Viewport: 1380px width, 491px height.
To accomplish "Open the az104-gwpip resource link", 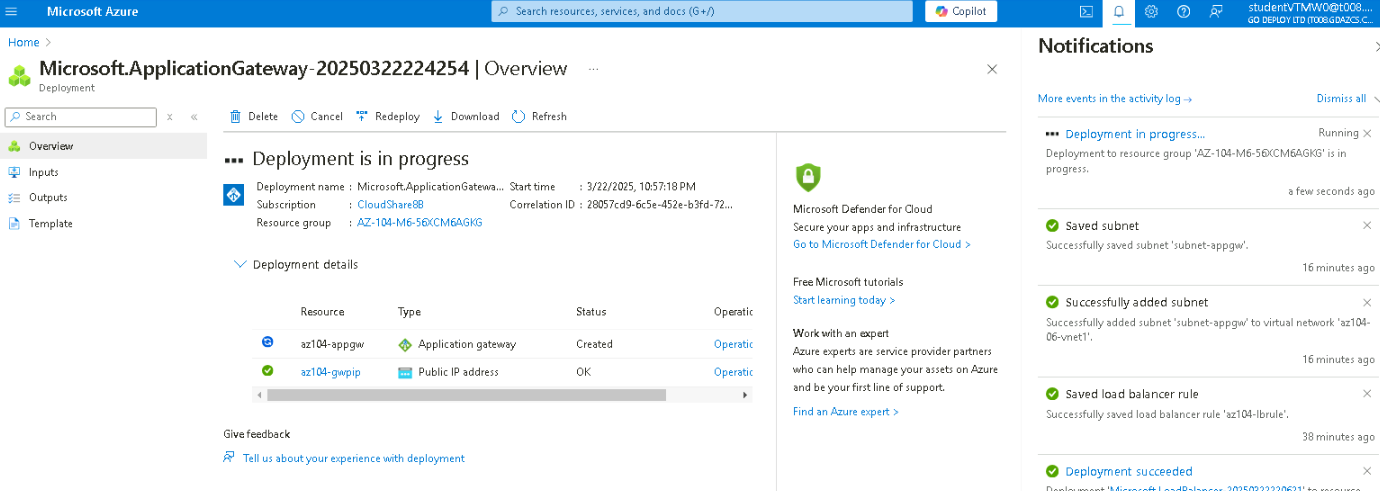I will [x=329, y=372].
